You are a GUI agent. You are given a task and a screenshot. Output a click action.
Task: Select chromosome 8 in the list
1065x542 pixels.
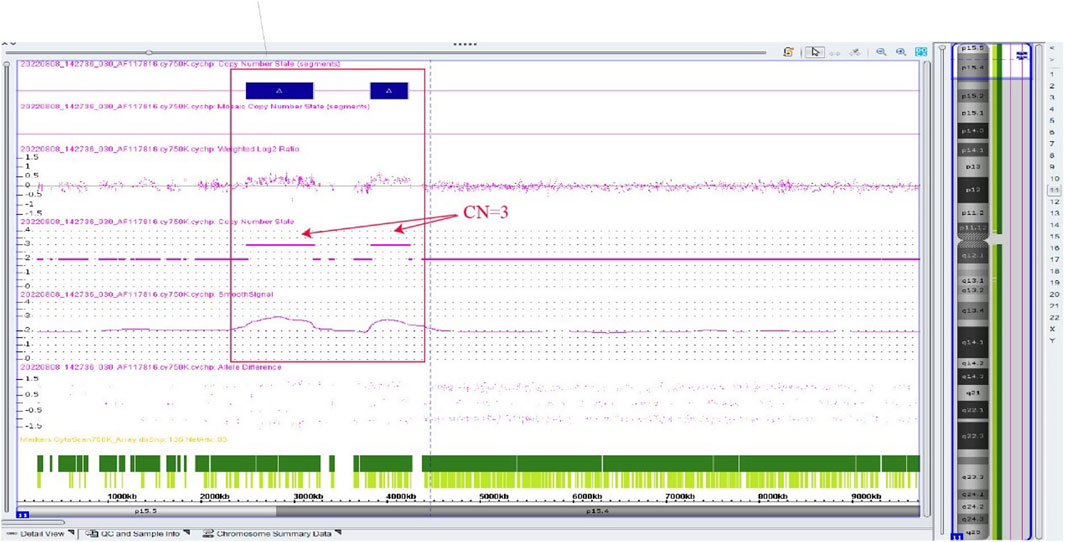pyautogui.click(x=1051, y=155)
